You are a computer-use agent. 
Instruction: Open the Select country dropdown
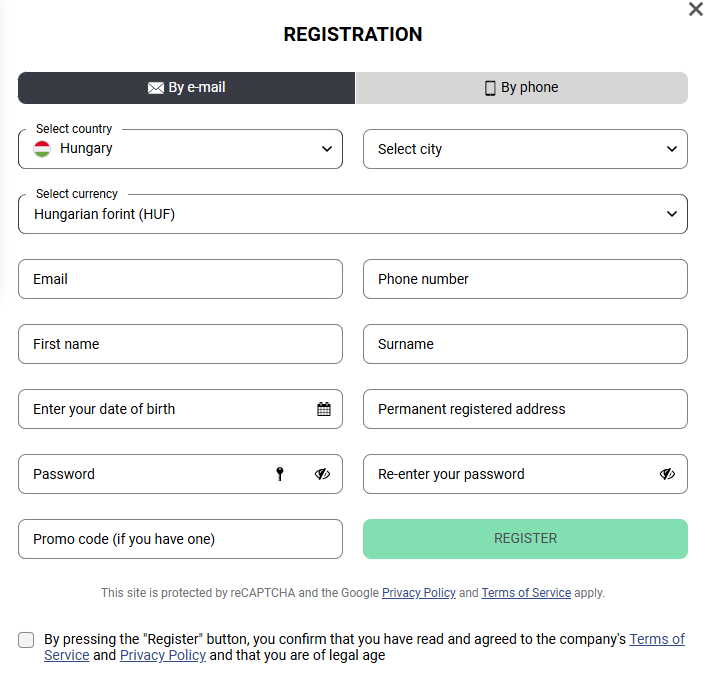click(x=181, y=149)
